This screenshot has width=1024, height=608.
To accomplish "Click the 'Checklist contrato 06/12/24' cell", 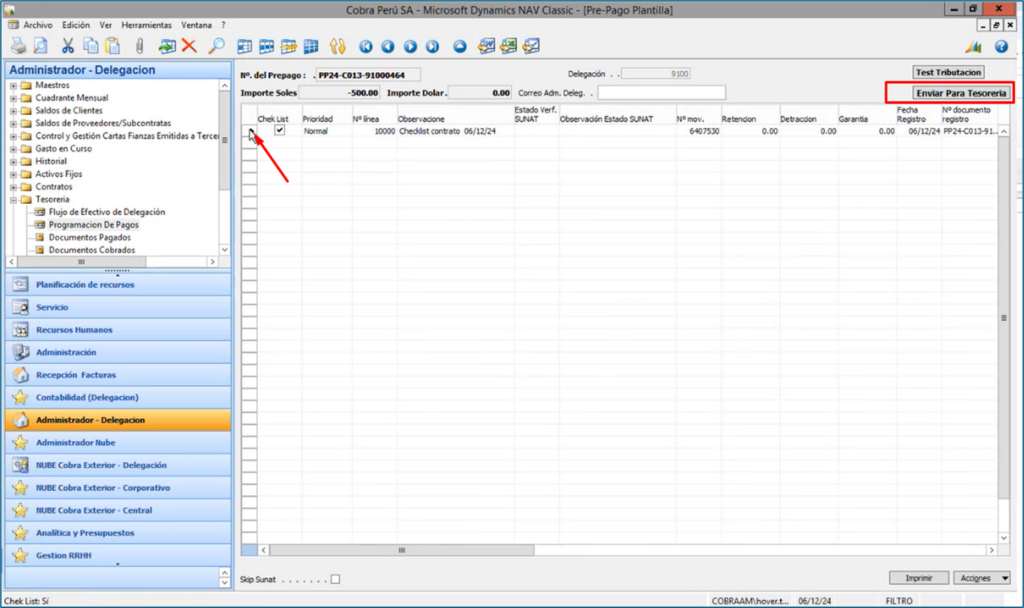I will [455, 131].
